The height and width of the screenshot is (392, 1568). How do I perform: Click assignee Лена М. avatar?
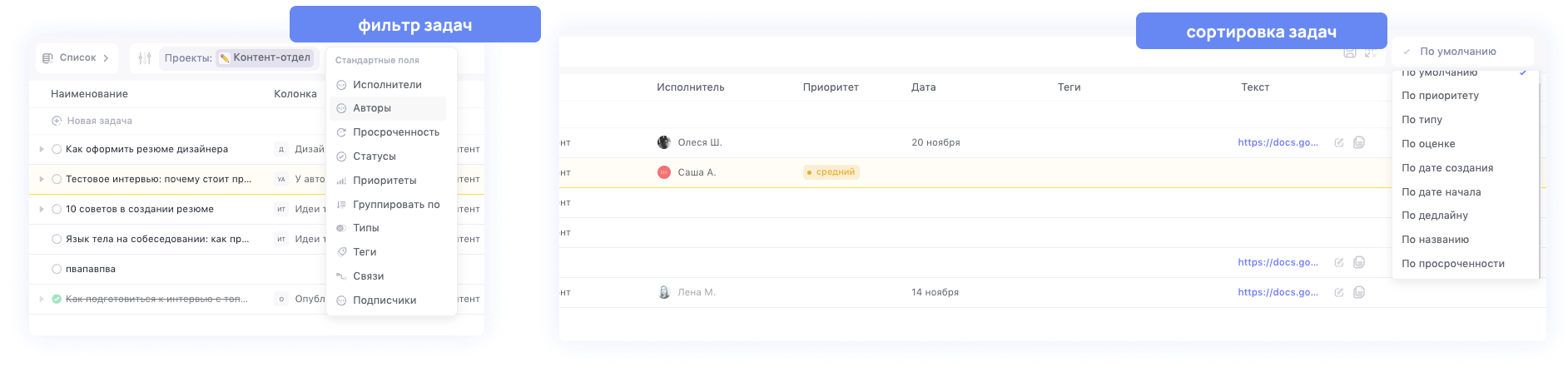click(664, 292)
